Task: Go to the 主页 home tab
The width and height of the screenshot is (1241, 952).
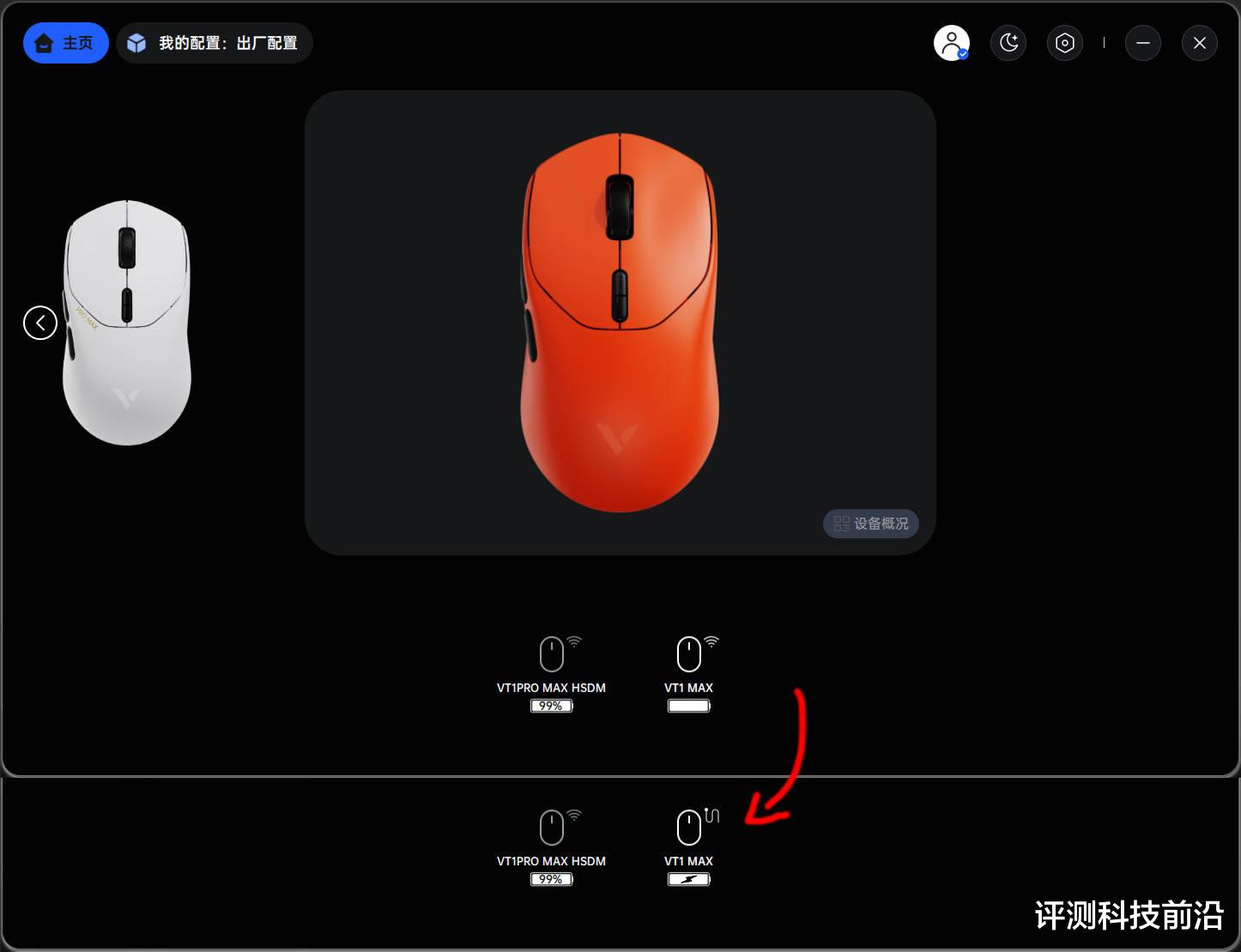Action: (66, 43)
